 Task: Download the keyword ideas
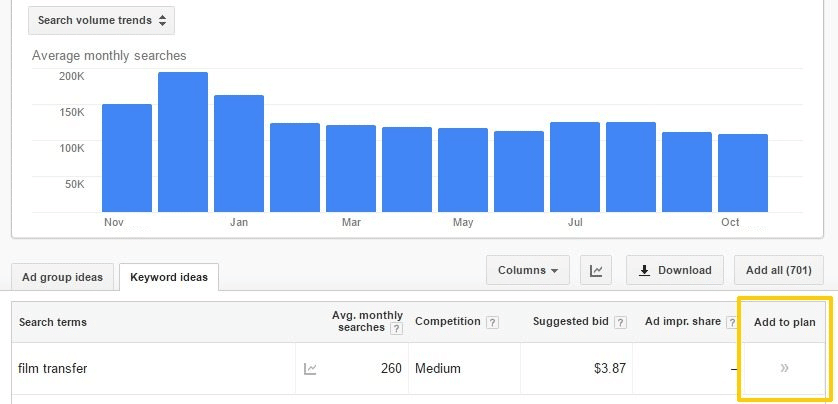675,270
